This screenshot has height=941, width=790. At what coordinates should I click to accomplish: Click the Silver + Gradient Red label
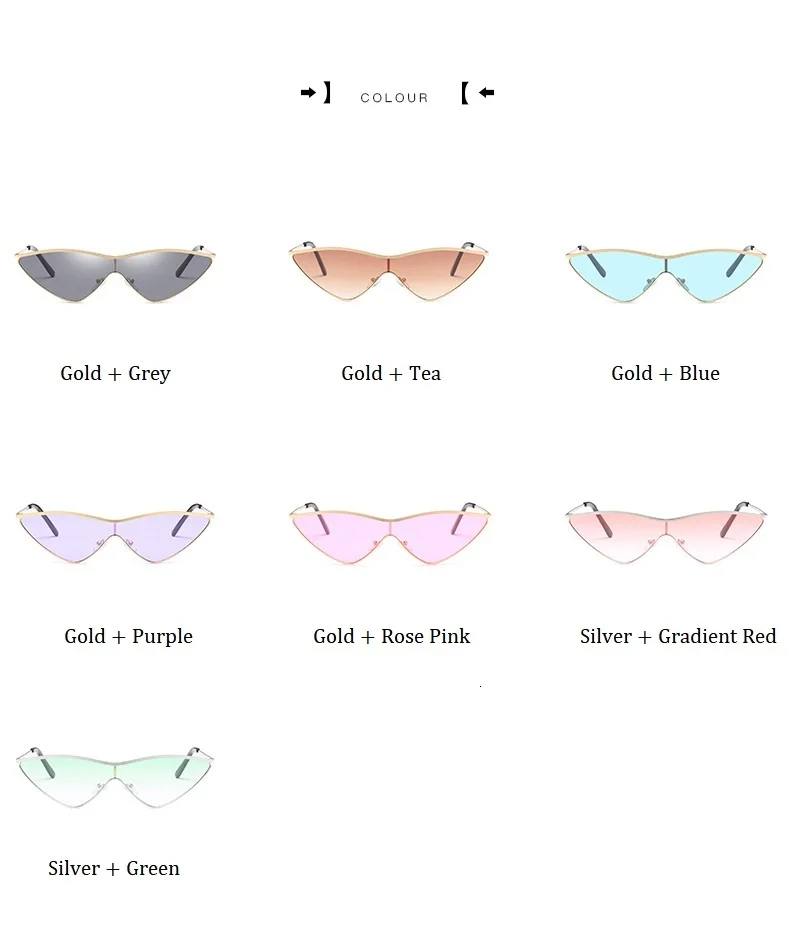click(x=678, y=636)
